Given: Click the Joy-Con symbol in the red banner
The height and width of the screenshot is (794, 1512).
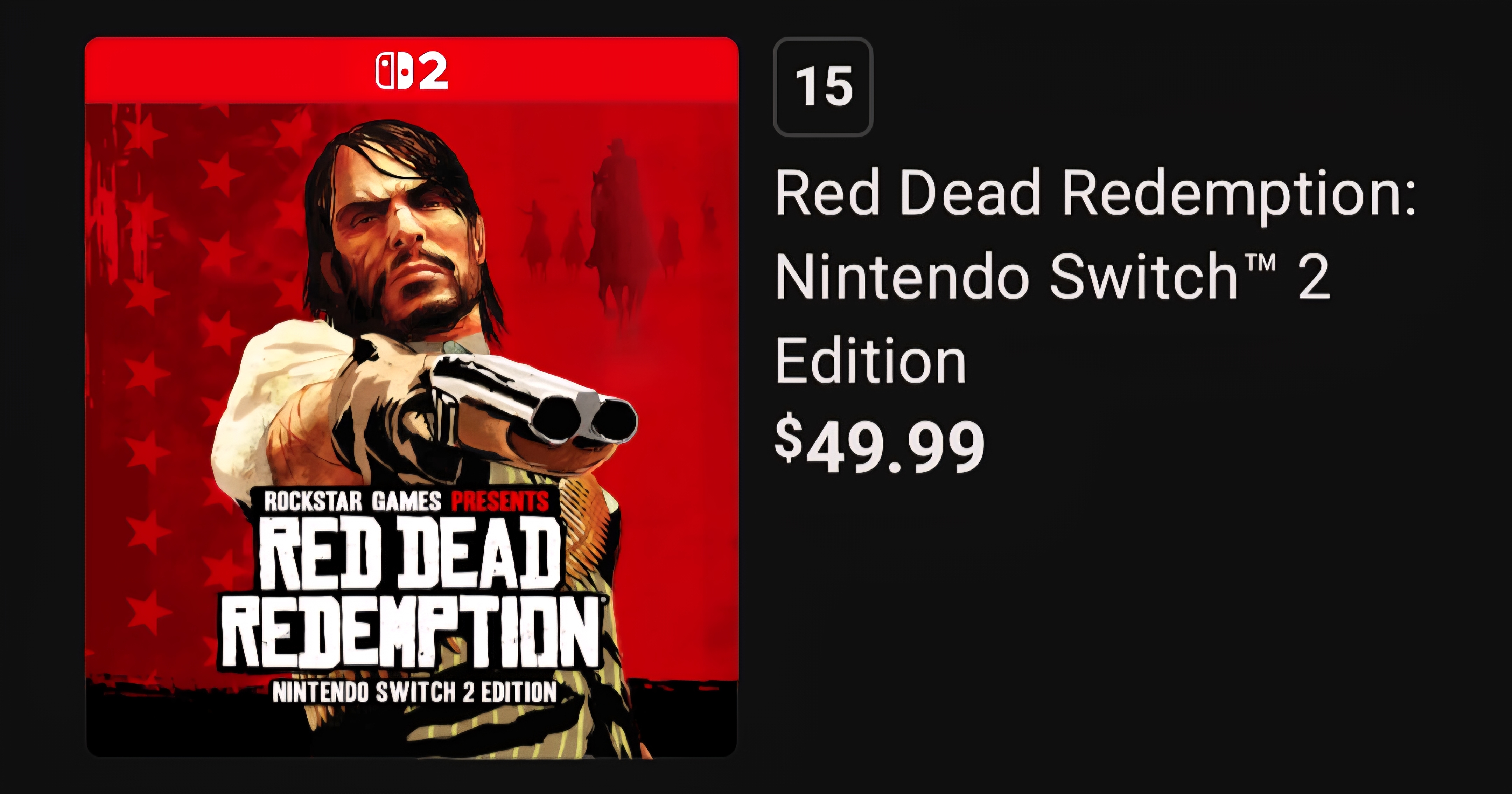Looking at the screenshot, I should tap(393, 71).
